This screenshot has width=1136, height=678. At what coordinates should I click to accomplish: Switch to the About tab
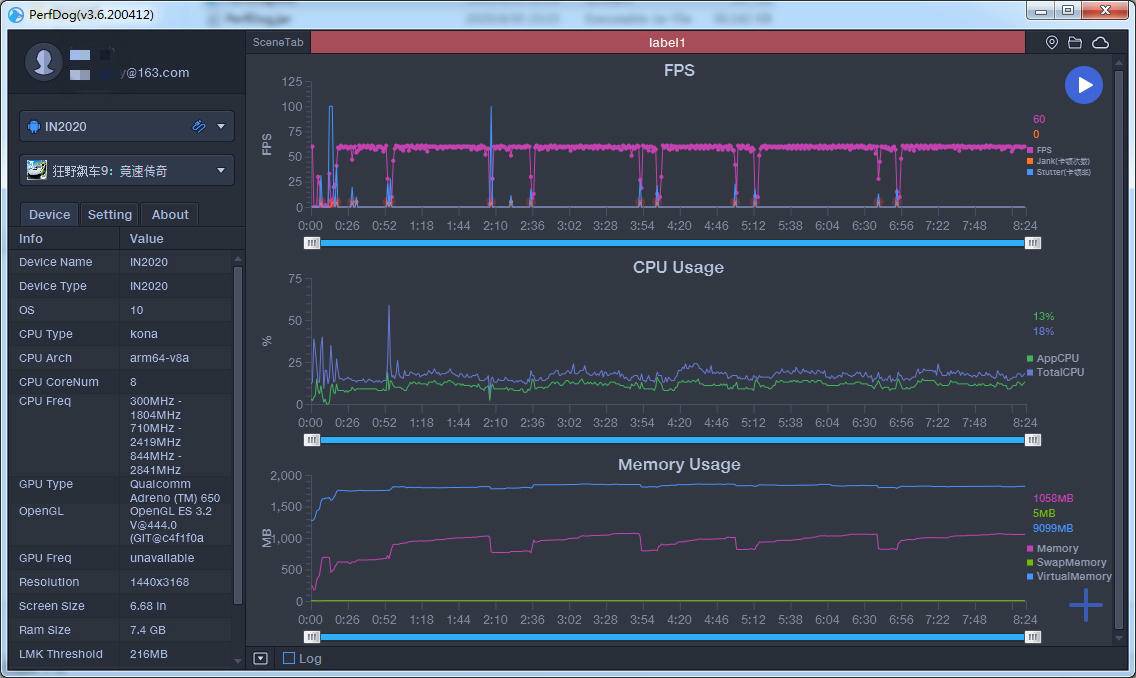[x=170, y=214]
